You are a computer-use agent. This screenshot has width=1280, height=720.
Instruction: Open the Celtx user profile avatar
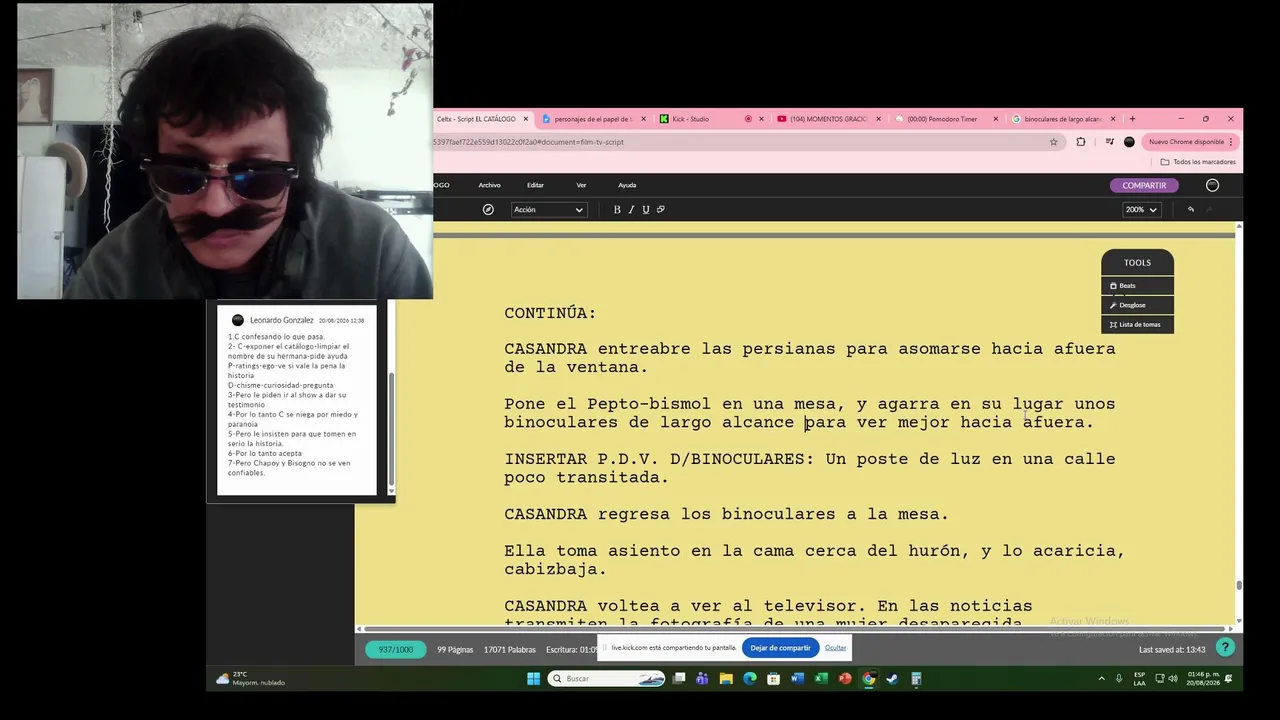click(x=1212, y=185)
